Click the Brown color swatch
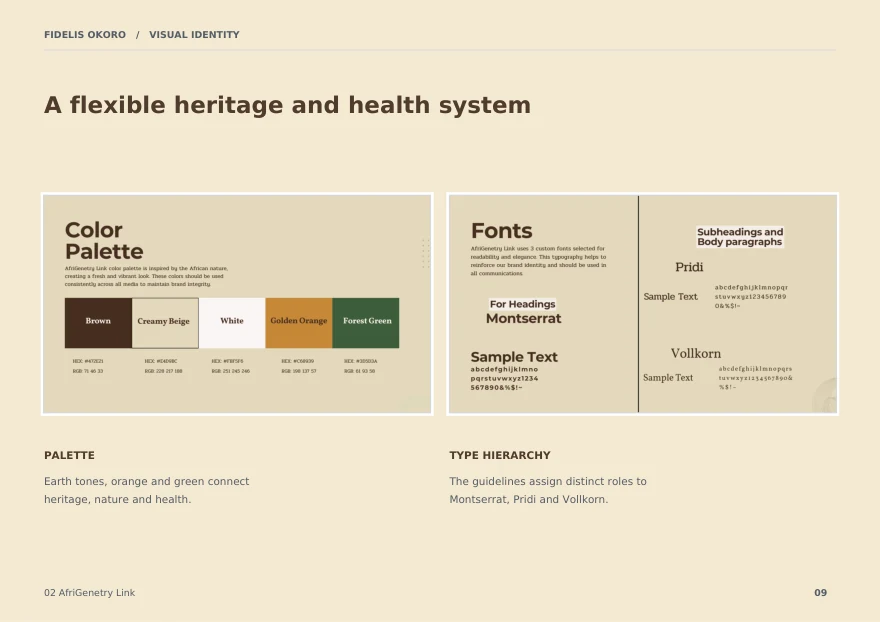The image size is (880, 622). pyautogui.click(x=98, y=323)
